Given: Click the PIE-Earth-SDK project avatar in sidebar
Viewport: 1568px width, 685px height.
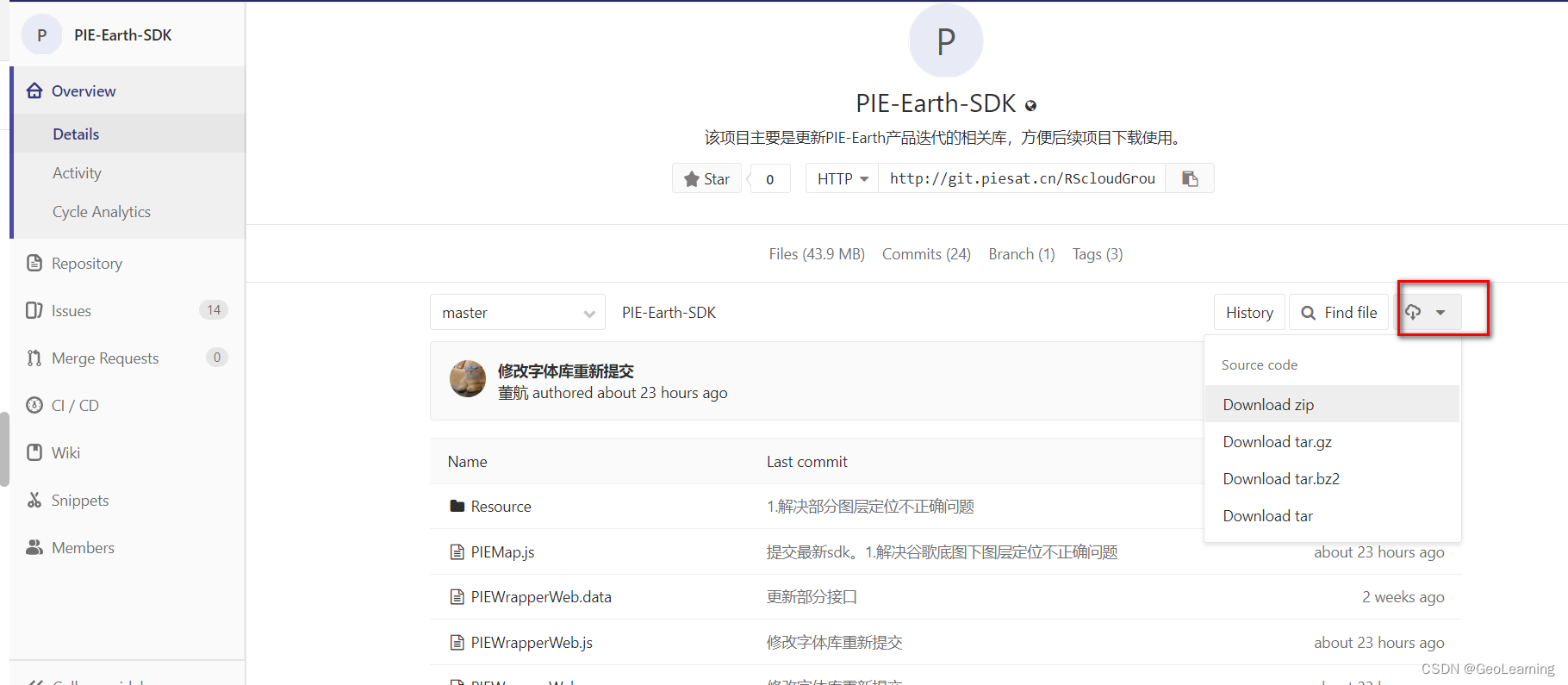Looking at the screenshot, I should (x=41, y=35).
